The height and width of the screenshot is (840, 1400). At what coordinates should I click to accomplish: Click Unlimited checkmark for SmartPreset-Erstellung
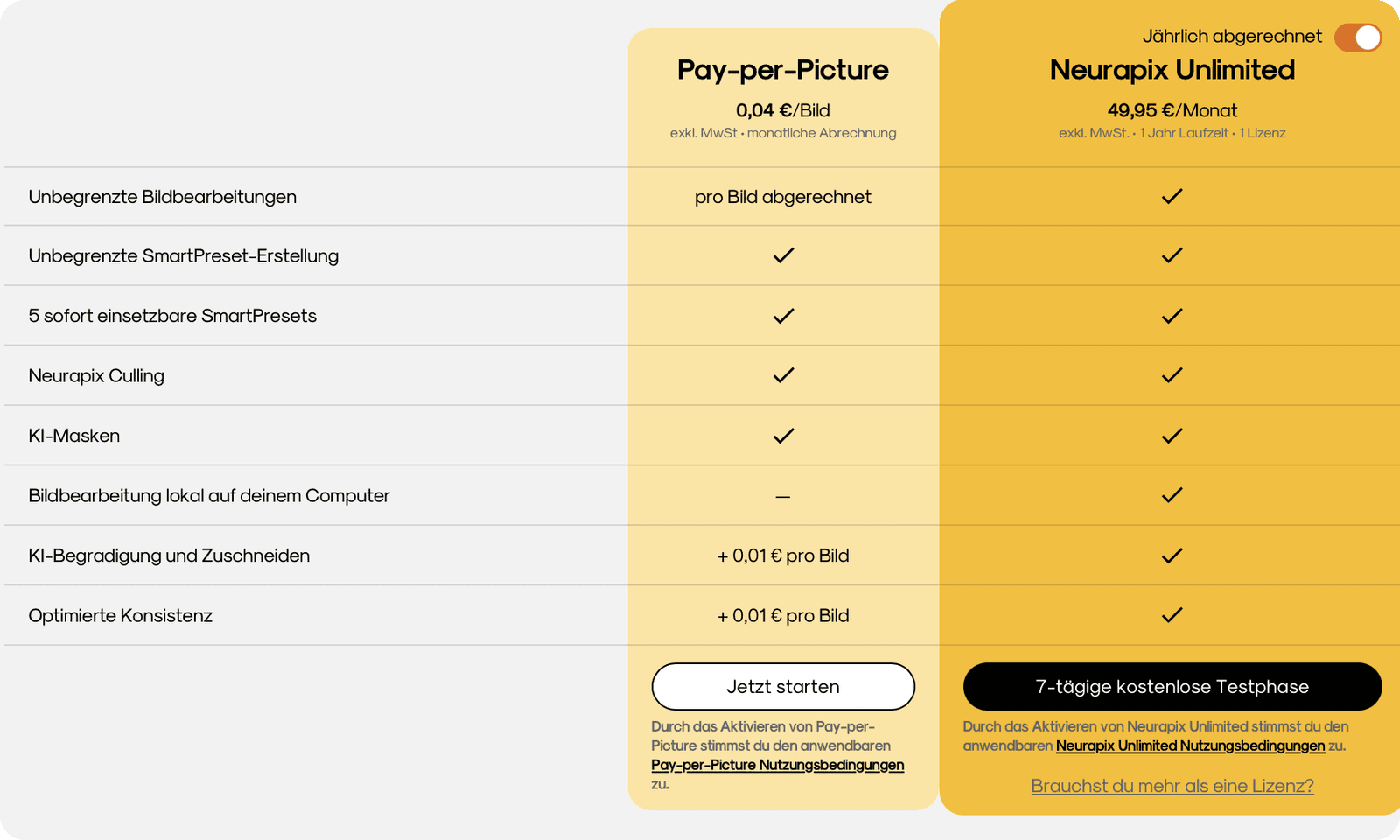[x=1172, y=255]
